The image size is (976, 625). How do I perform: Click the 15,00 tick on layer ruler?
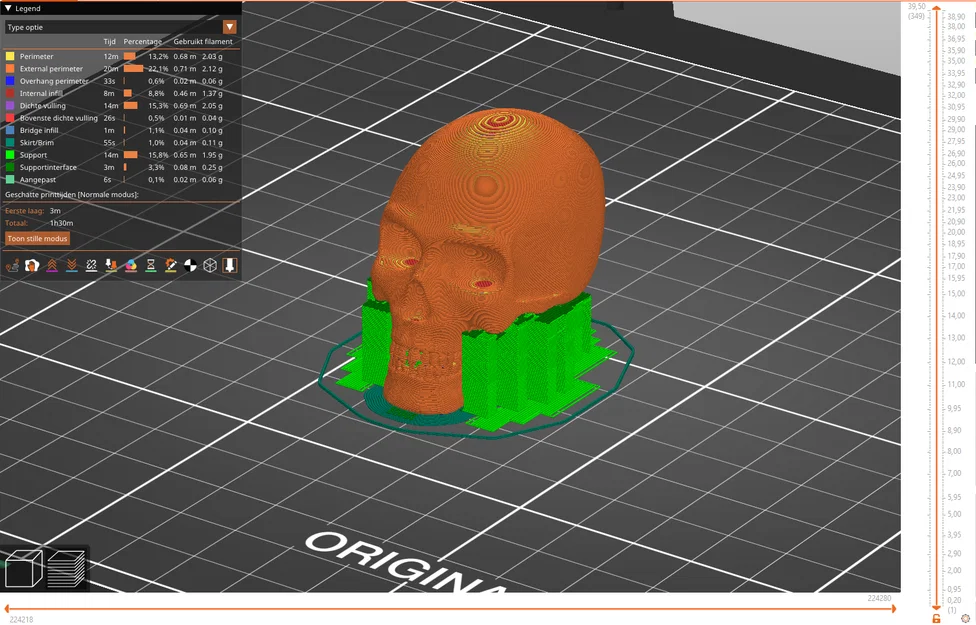coord(956,293)
